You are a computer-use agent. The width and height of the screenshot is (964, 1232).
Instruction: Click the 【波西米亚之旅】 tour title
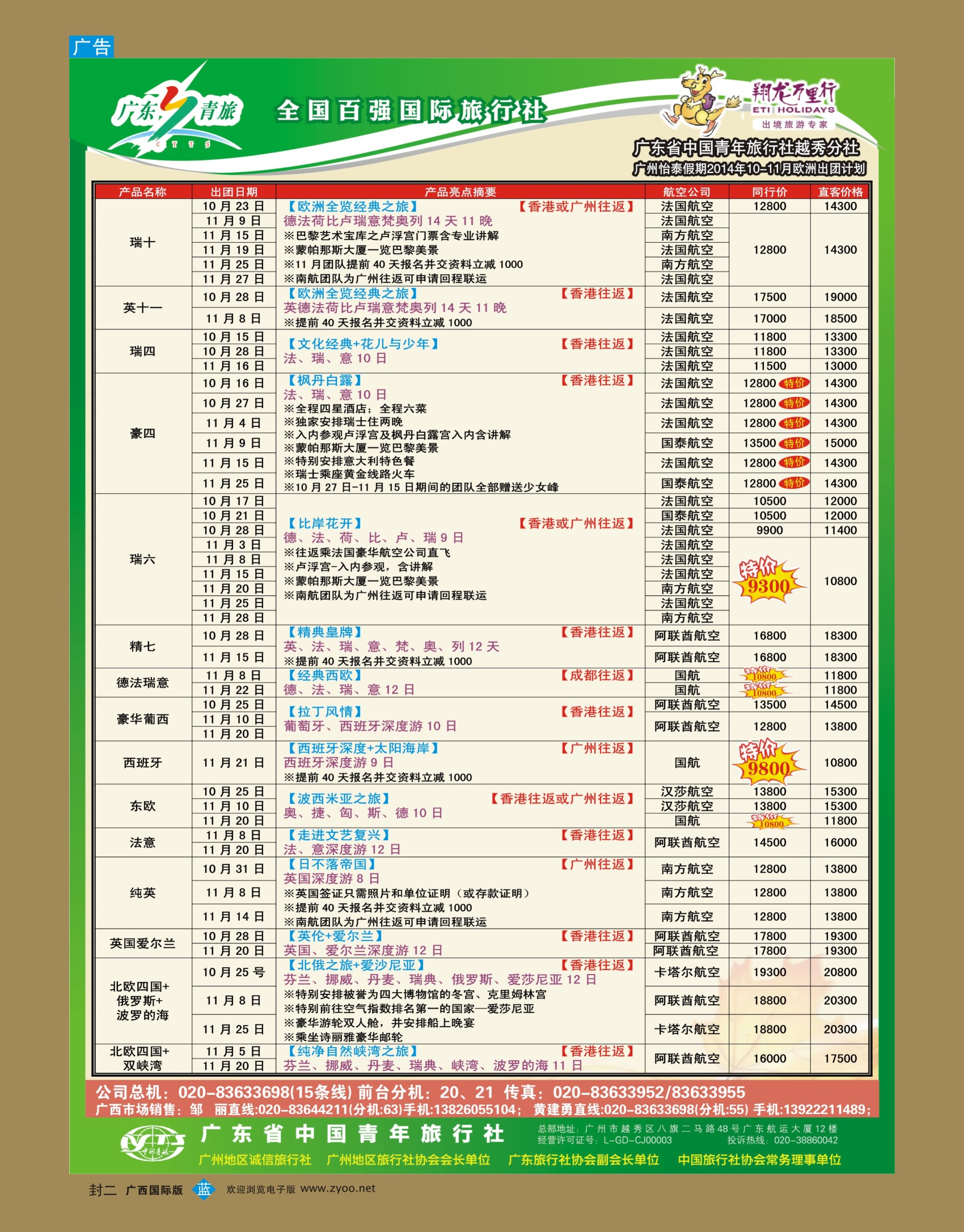[x=339, y=799]
